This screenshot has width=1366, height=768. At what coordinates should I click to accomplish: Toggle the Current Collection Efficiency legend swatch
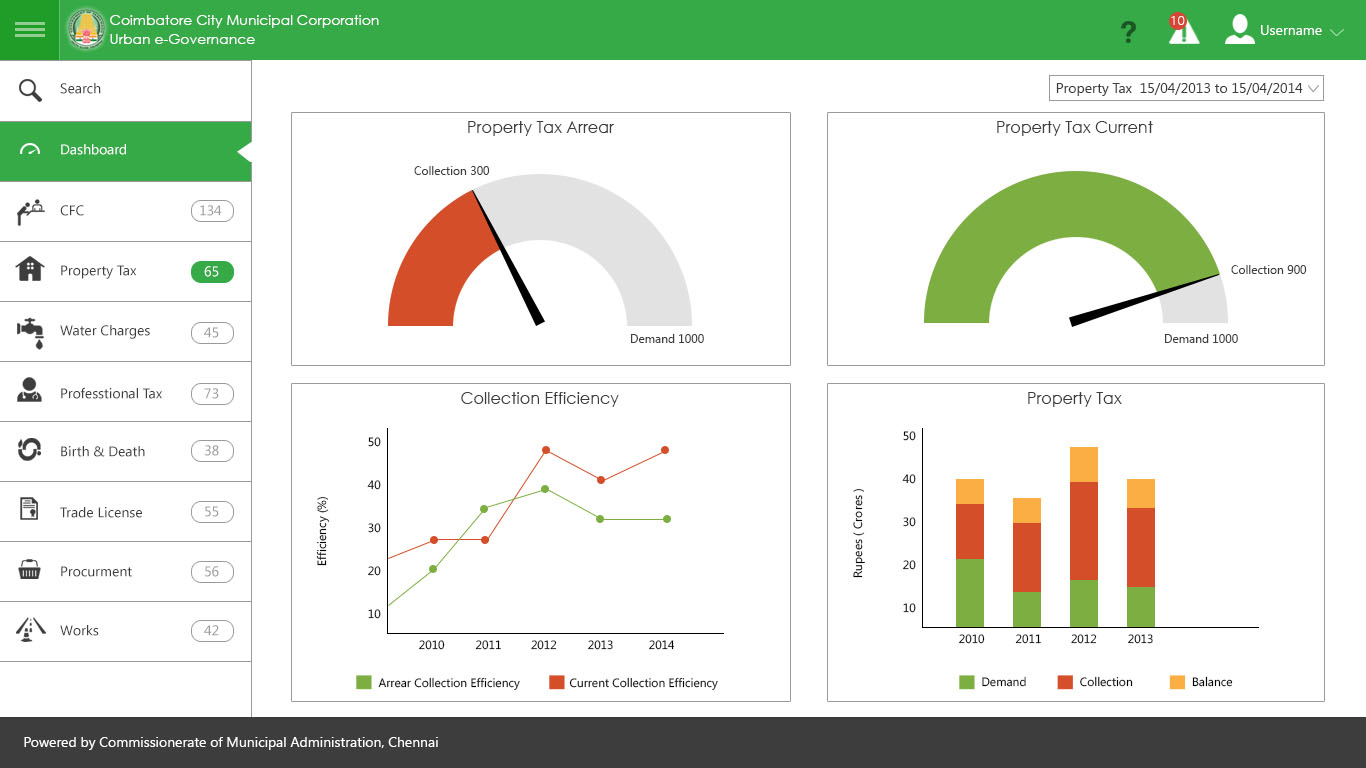tap(557, 683)
